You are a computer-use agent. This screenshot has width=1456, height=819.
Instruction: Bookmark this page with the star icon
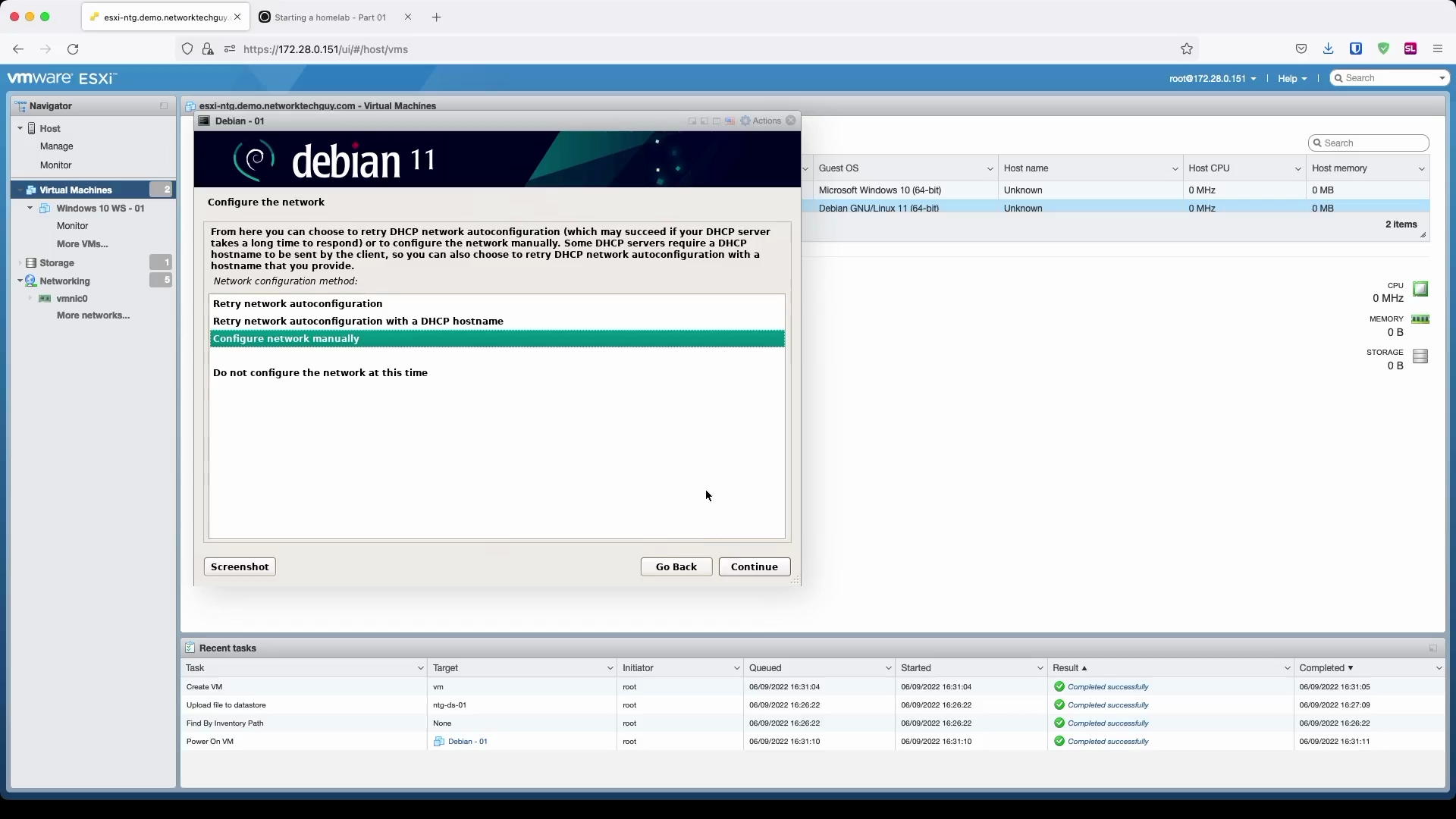click(x=1187, y=49)
